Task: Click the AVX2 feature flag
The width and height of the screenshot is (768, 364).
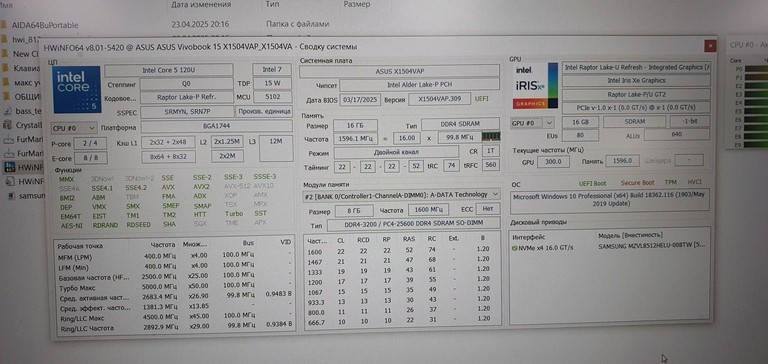Action: pyautogui.click(x=201, y=187)
